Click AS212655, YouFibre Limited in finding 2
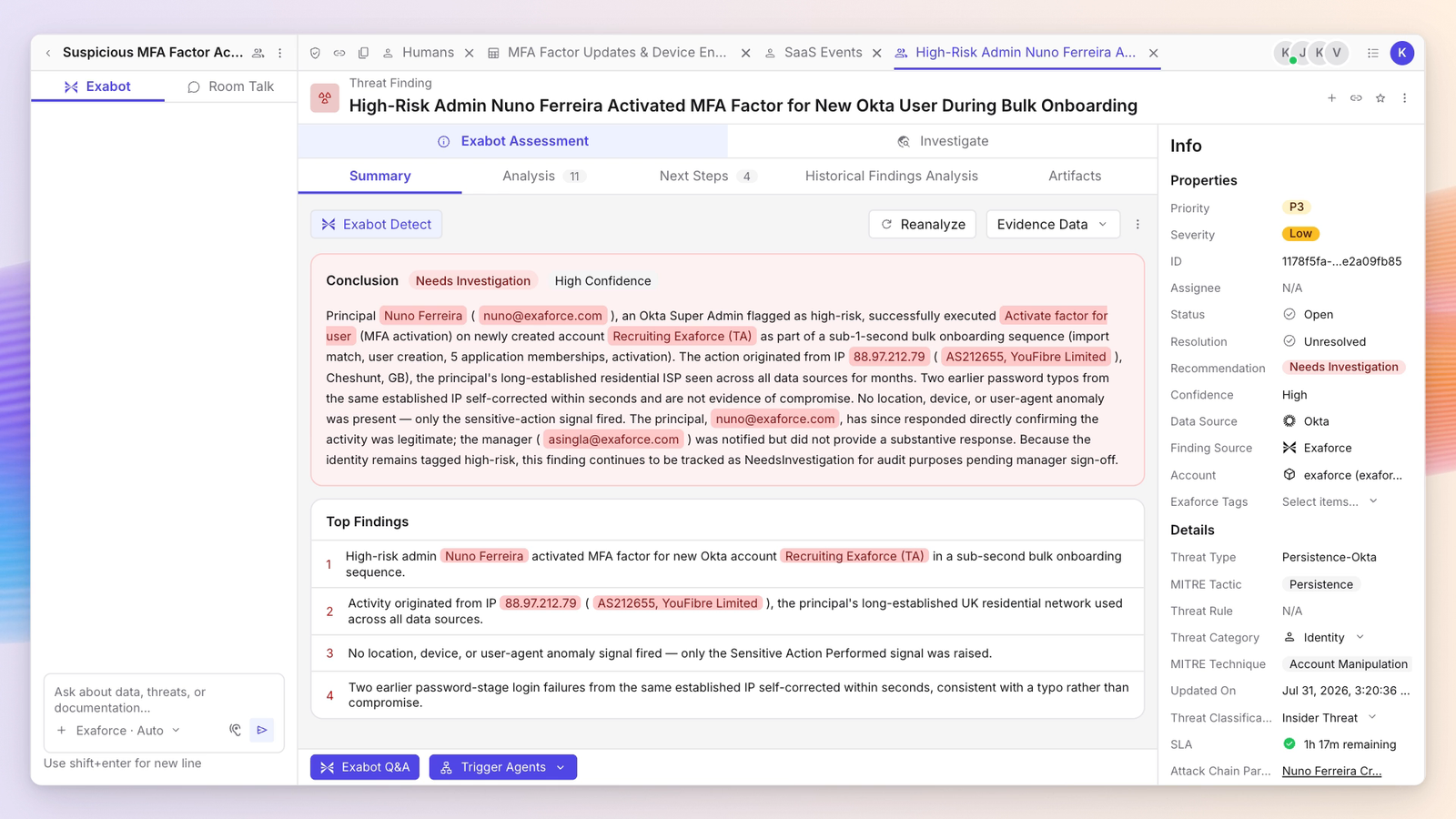 [678, 603]
